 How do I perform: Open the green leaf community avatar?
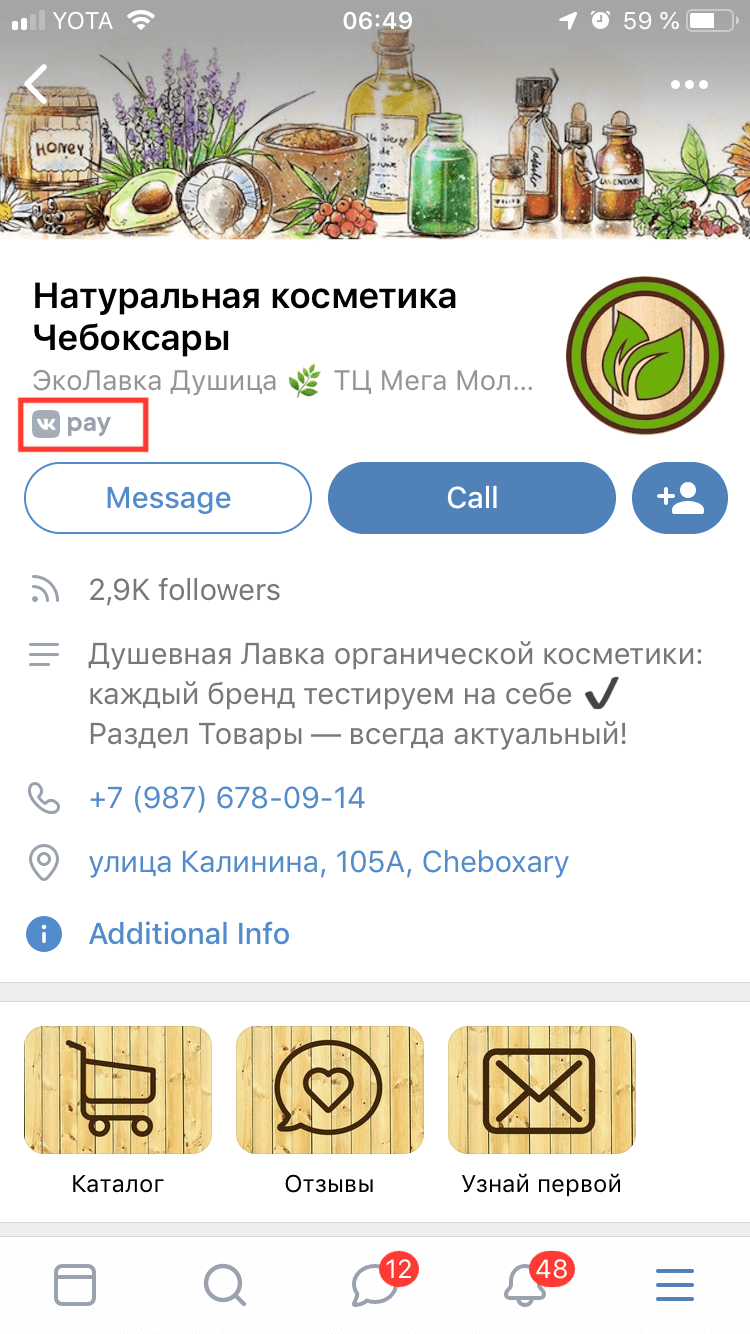[x=645, y=355]
